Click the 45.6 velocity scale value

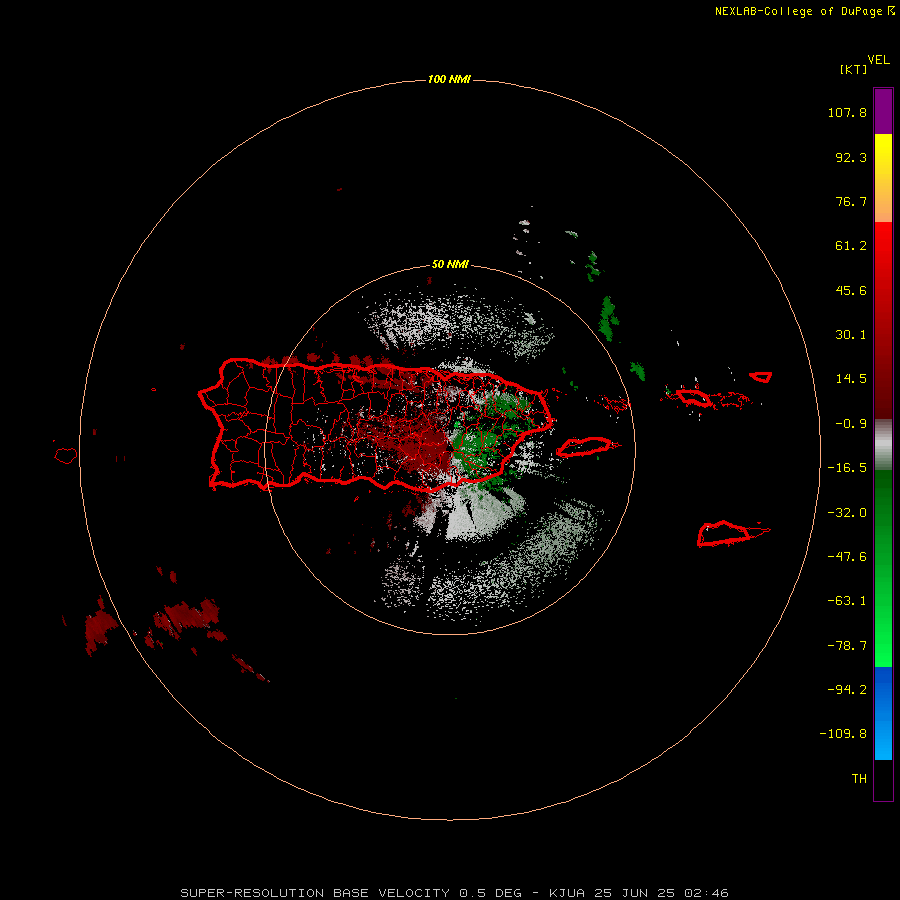(x=851, y=290)
